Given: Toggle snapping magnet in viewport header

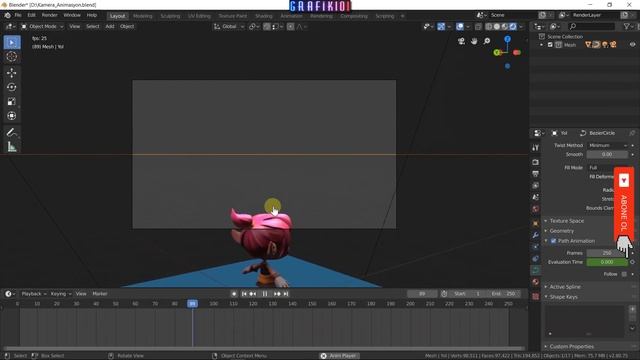Looking at the screenshot, I should (x=267, y=27).
